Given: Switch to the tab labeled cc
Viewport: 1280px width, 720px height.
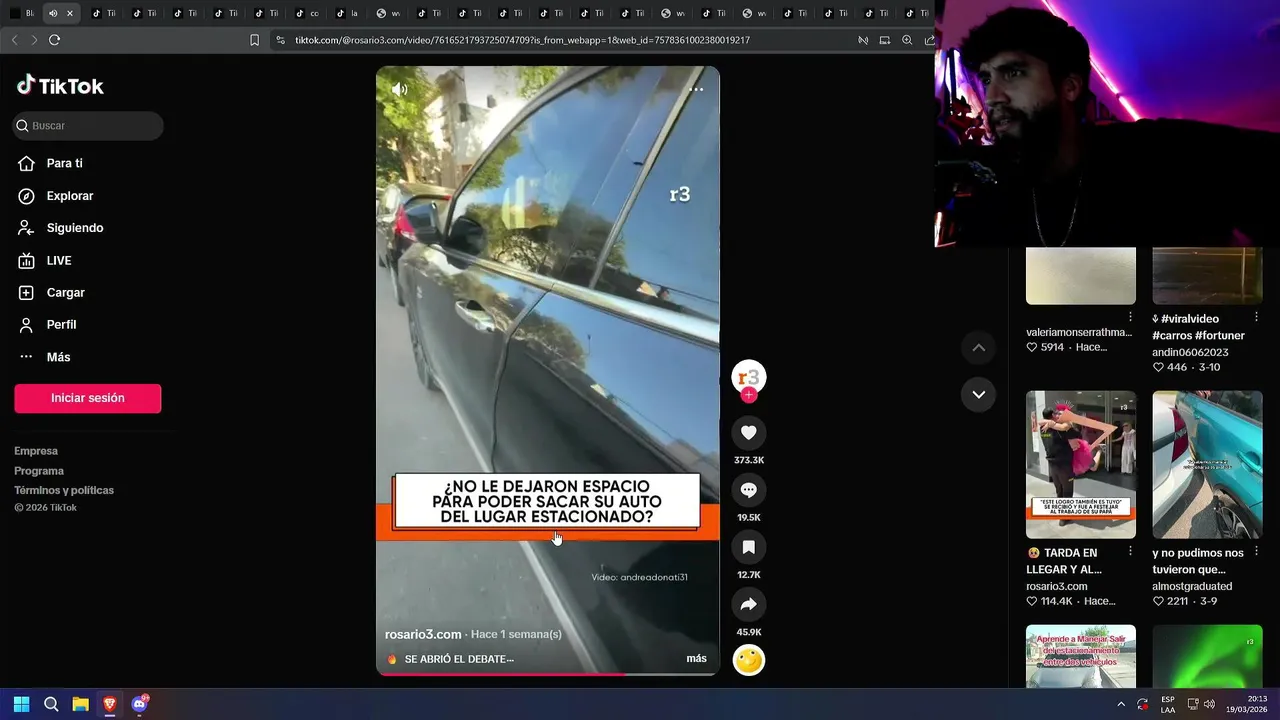Looking at the screenshot, I should point(306,13).
